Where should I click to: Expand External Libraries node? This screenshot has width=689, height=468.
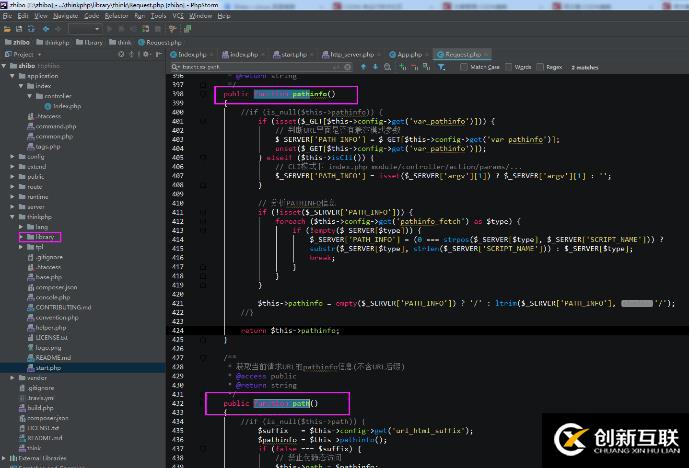point(4,458)
